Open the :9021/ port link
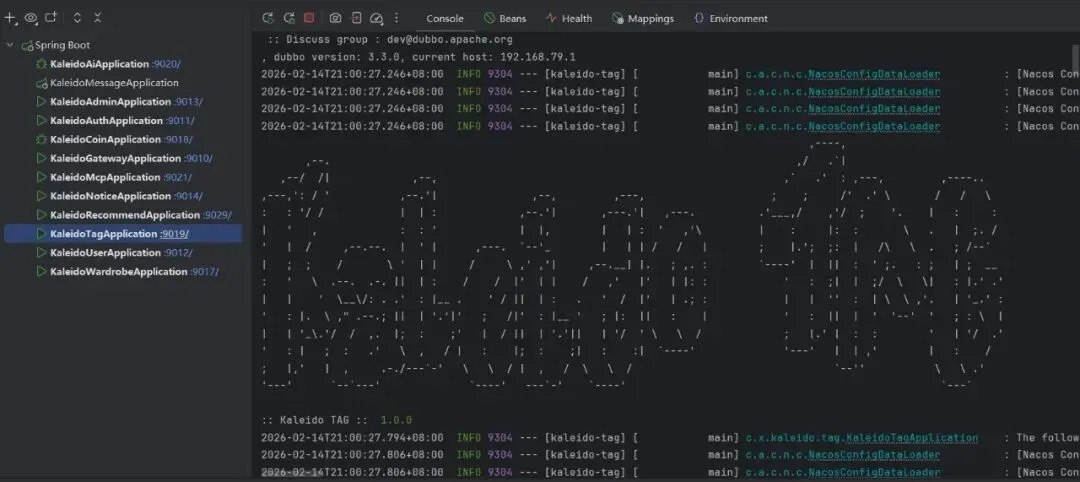The height and width of the screenshot is (482, 1080). (178, 177)
